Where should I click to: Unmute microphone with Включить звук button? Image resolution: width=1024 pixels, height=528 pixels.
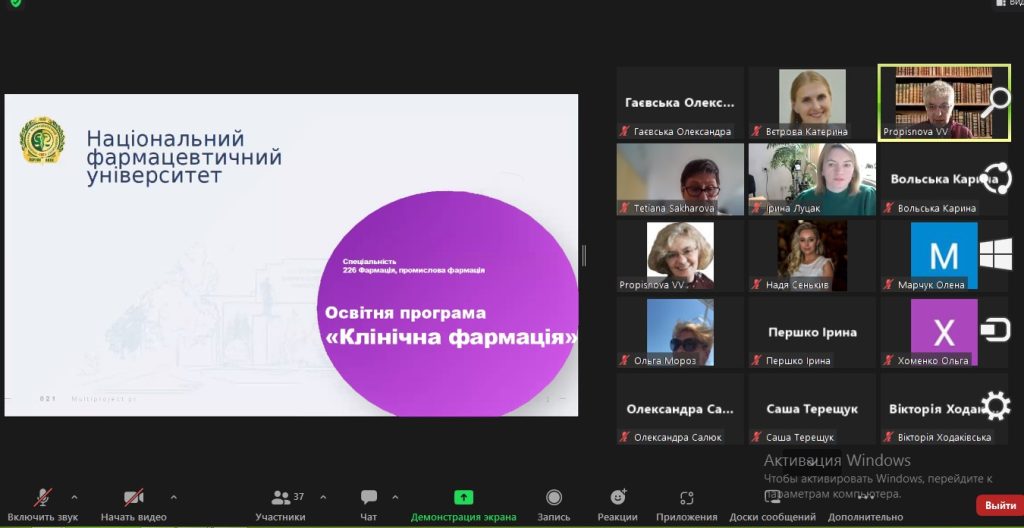tap(43, 505)
